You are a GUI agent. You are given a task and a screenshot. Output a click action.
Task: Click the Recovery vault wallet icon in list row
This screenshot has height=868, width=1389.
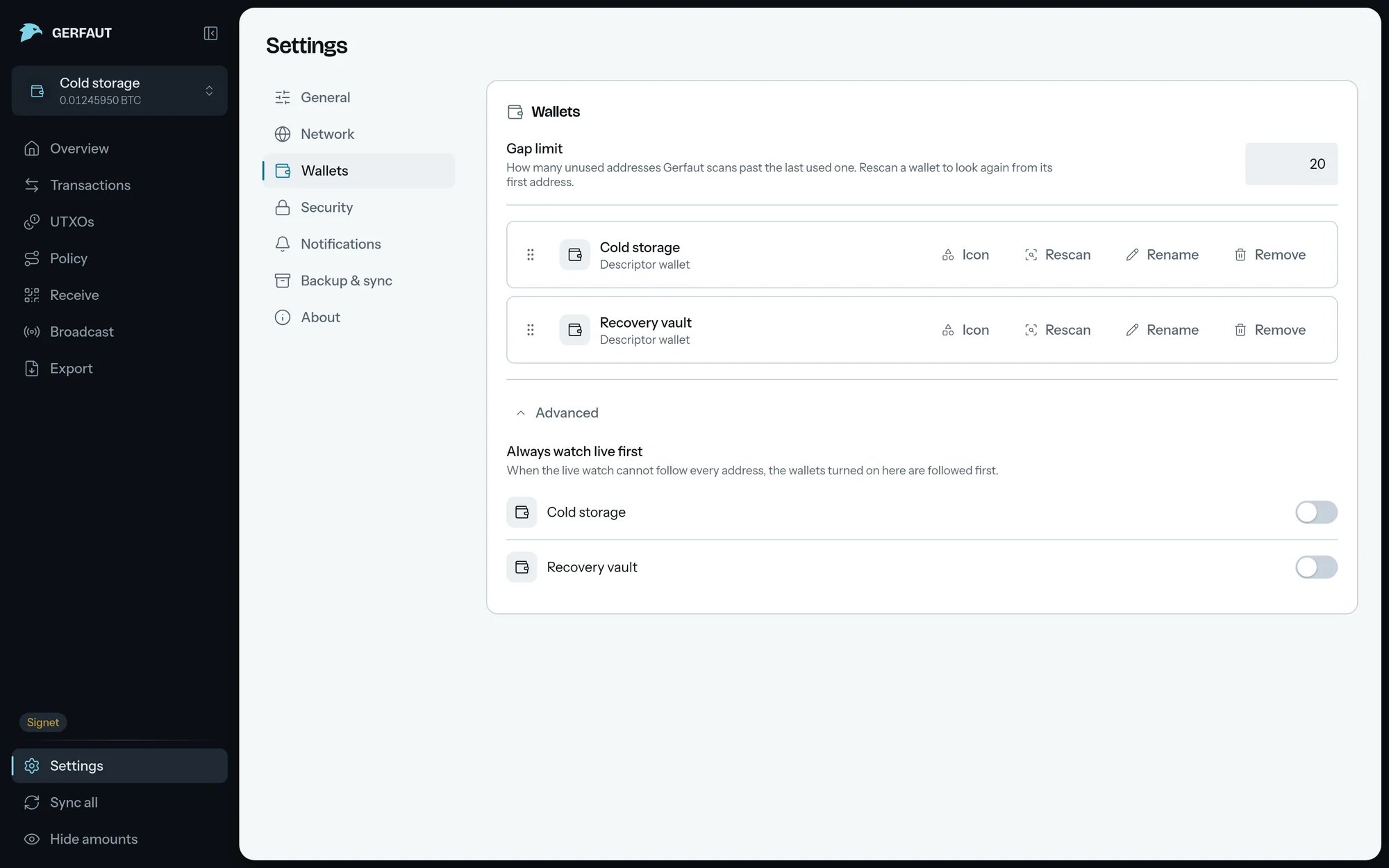pyautogui.click(x=575, y=330)
